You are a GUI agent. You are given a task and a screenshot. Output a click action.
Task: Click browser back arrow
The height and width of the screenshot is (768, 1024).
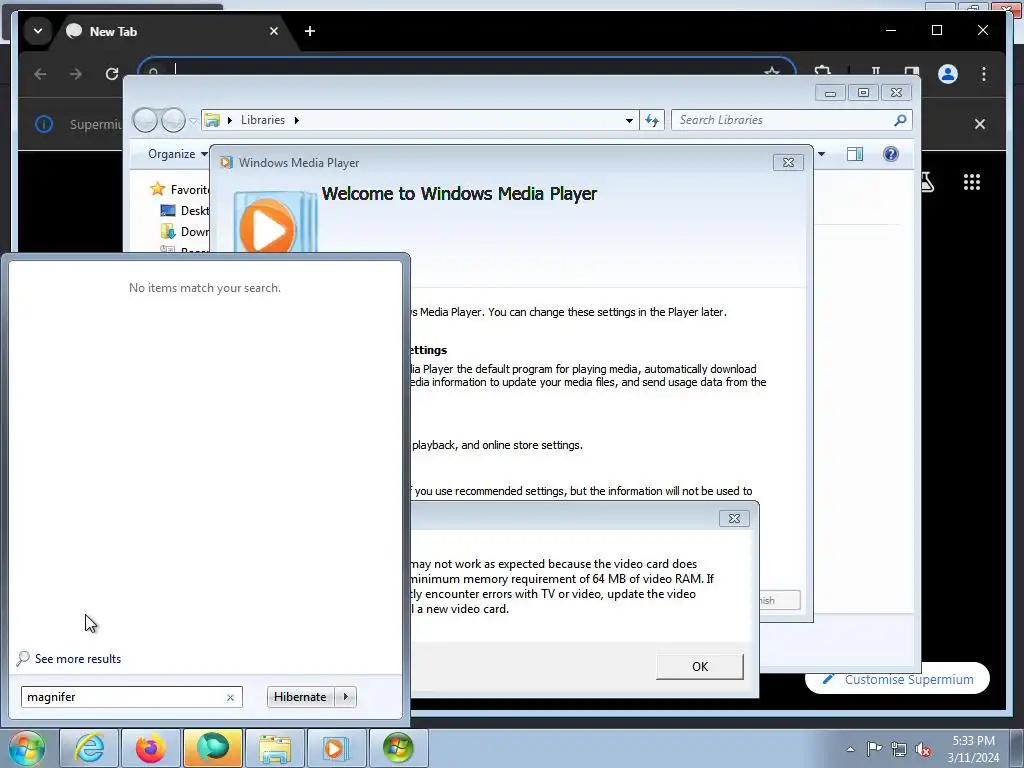click(40, 74)
